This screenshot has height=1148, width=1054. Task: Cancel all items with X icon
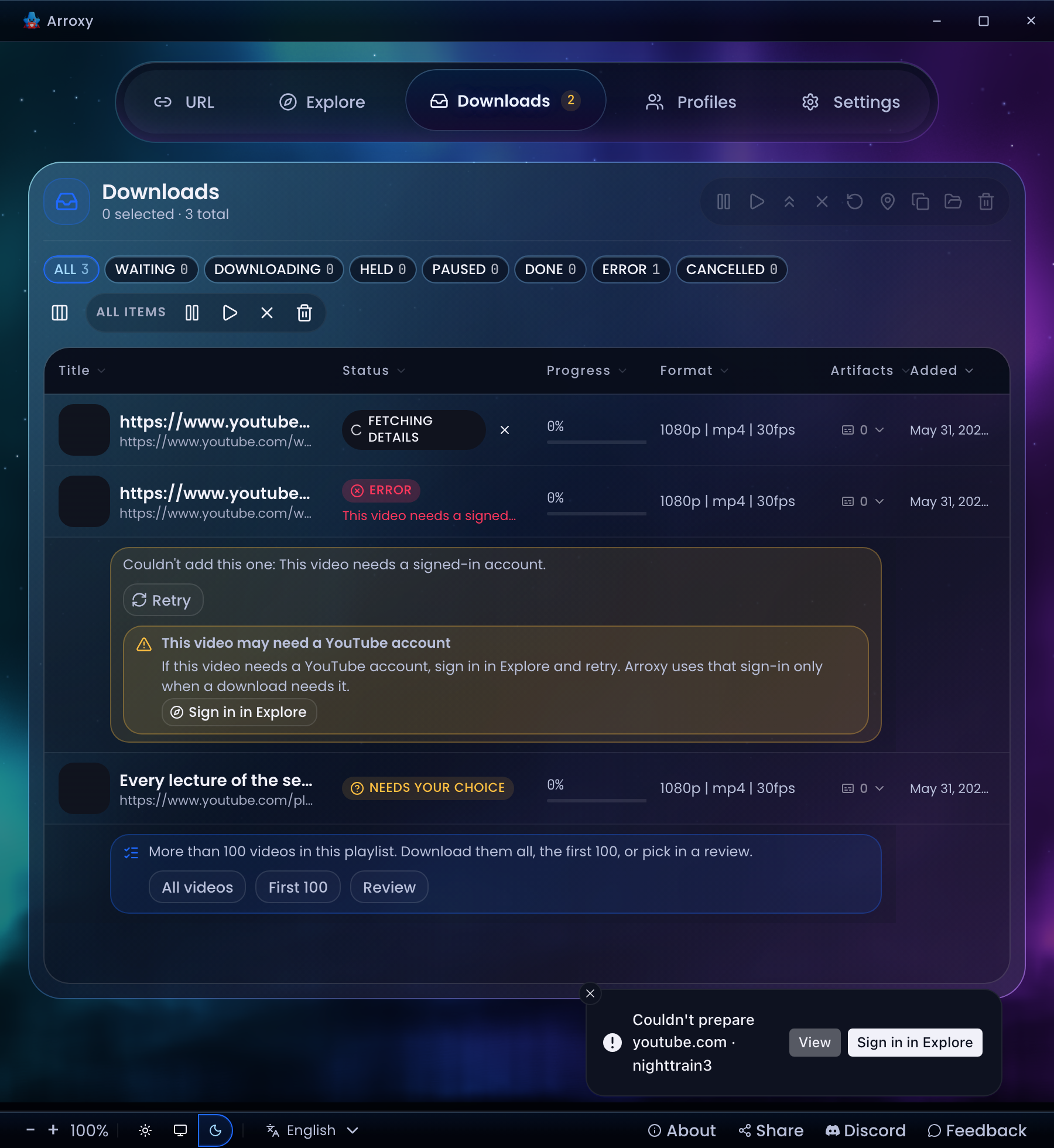tap(267, 313)
